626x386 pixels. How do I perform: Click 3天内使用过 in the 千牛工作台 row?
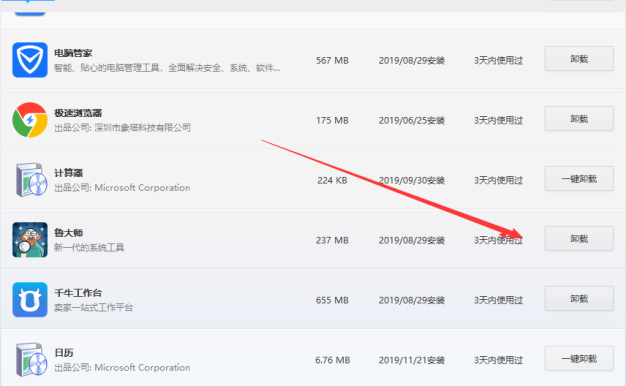coord(498,300)
